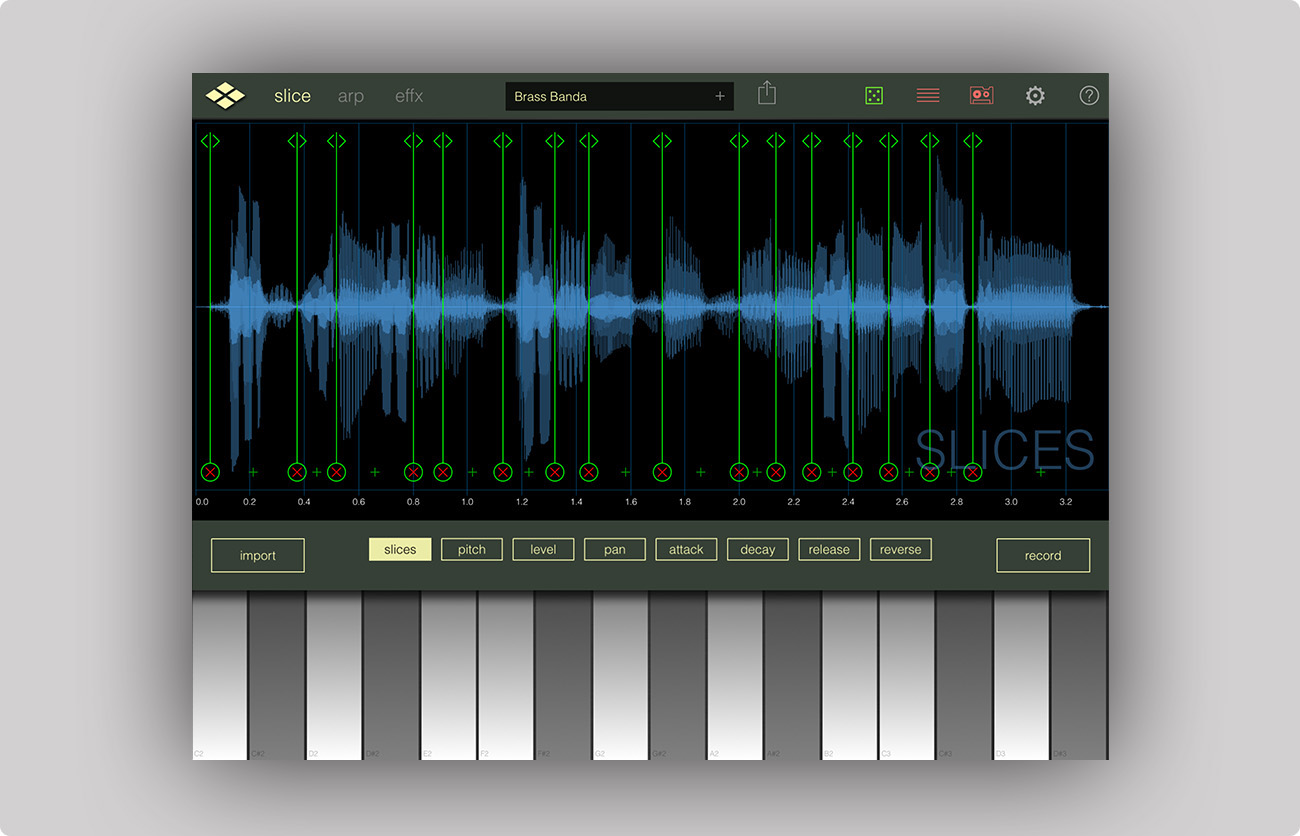Play the D3 piano key

click(1021, 675)
